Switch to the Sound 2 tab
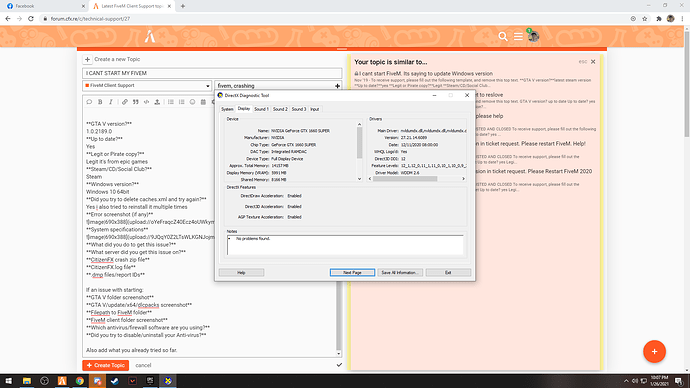The width and height of the screenshot is (690, 388). pyautogui.click(x=280, y=109)
